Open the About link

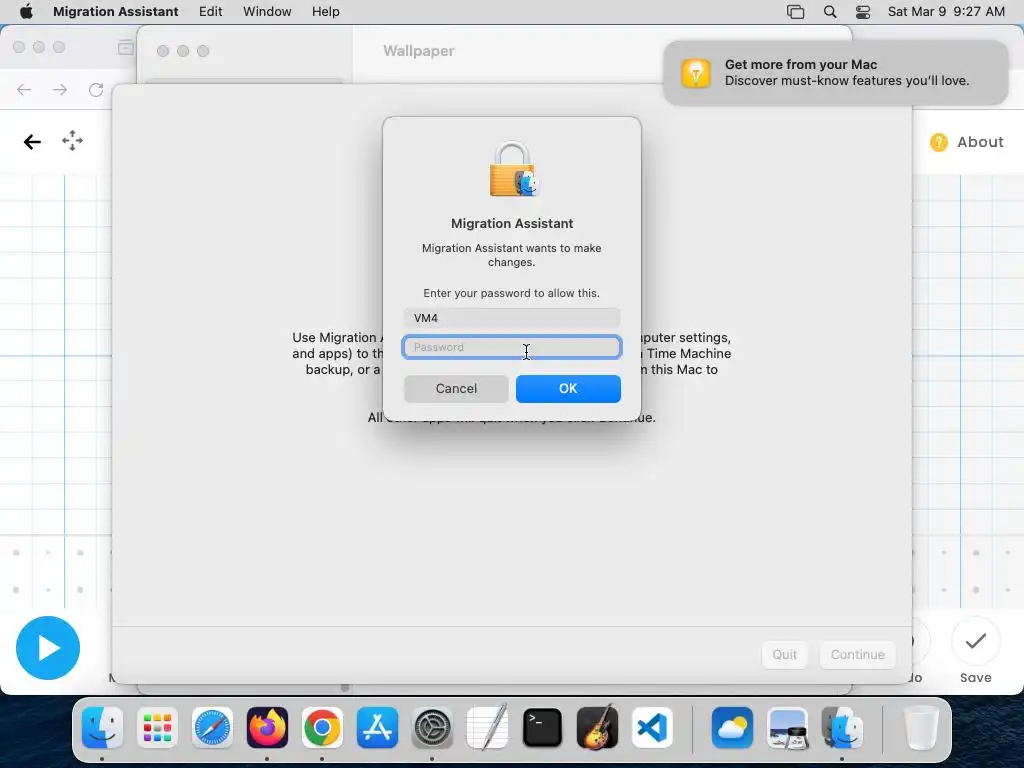click(x=980, y=142)
